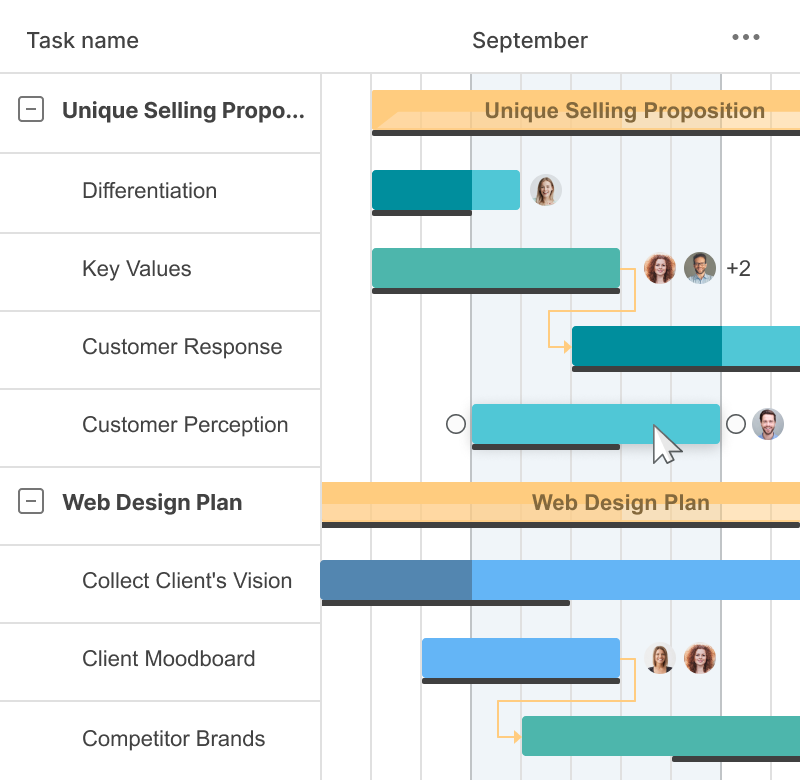Image resolution: width=800 pixels, height=780 pixels.
Task: Click left link circle of Customer Perception bar
Action: 456,424
